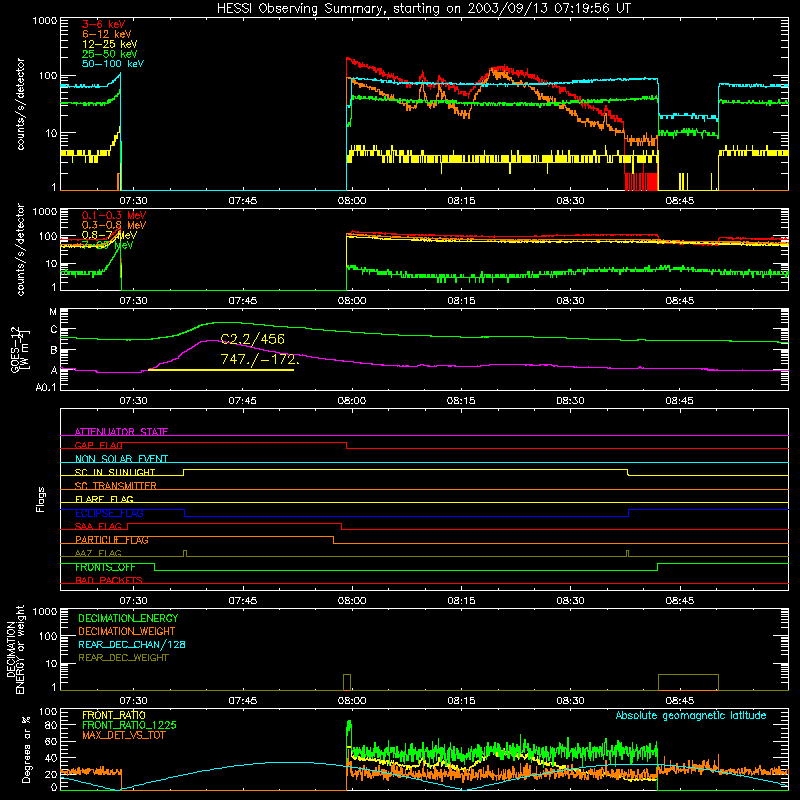Viewport: 800px width, 800px height.
Task: Click the 747./-172. position annotation
Action: pos(259,359)
